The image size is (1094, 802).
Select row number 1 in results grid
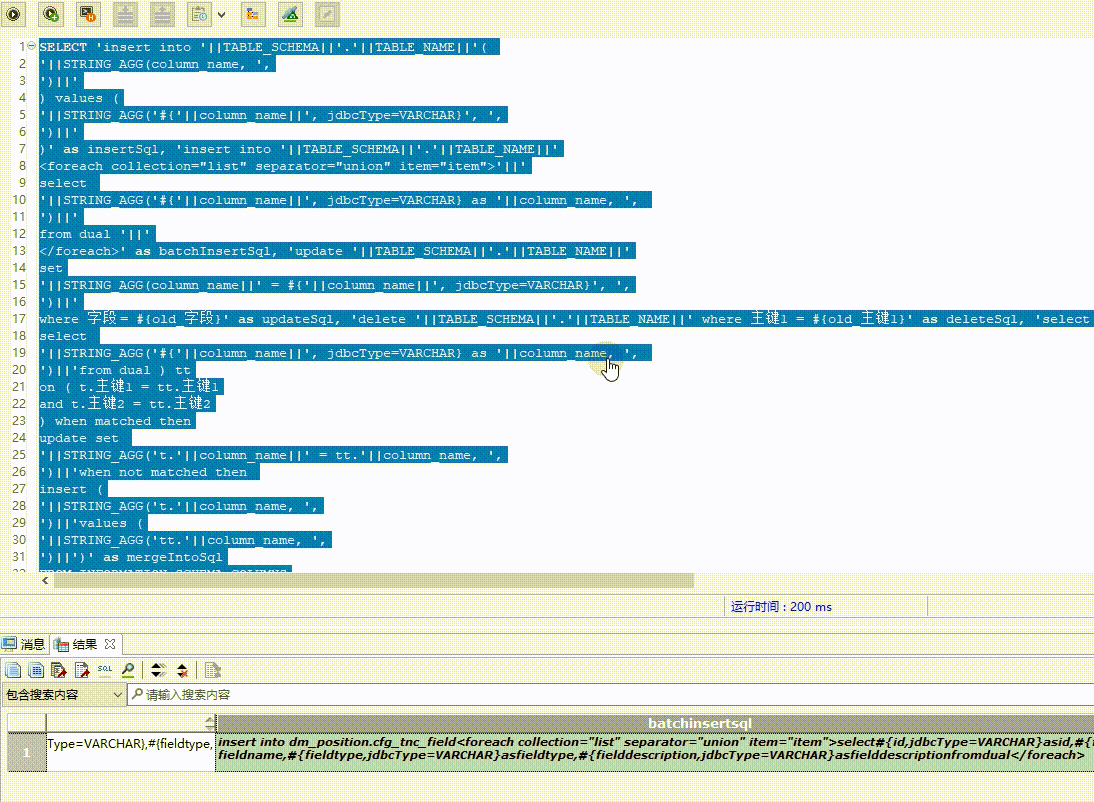pos(27,752)
